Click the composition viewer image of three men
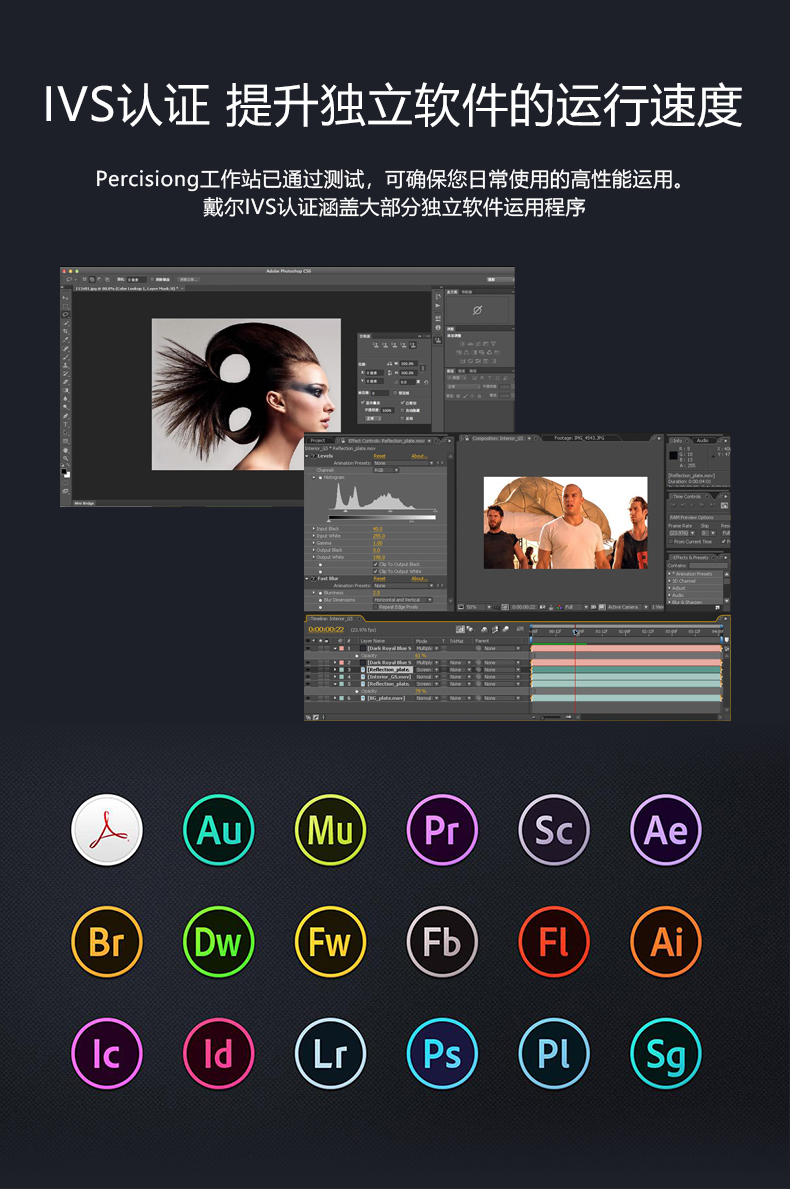790x1189 pixels. 566,523
